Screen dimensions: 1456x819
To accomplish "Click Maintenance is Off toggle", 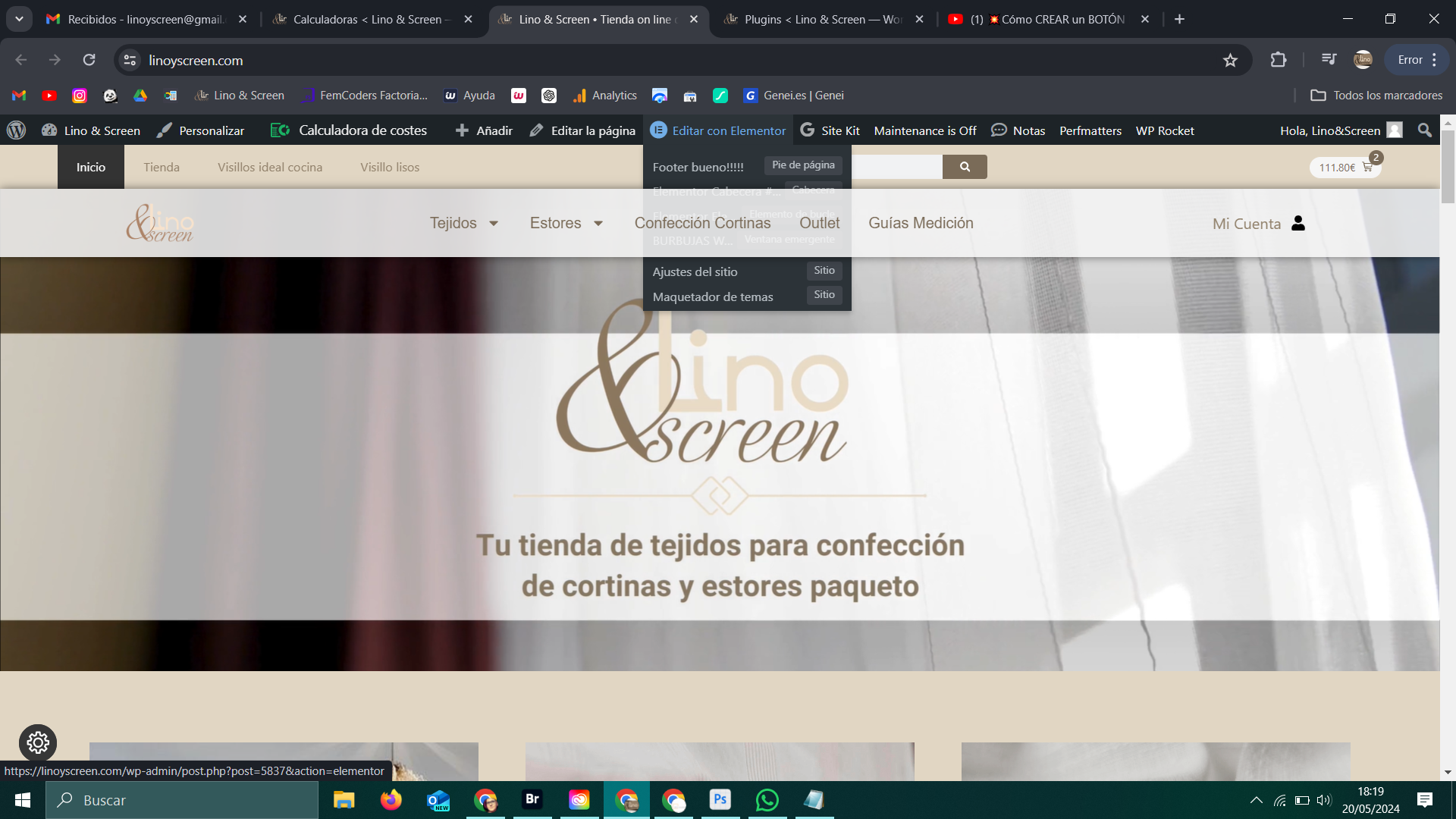I will 925,130.
